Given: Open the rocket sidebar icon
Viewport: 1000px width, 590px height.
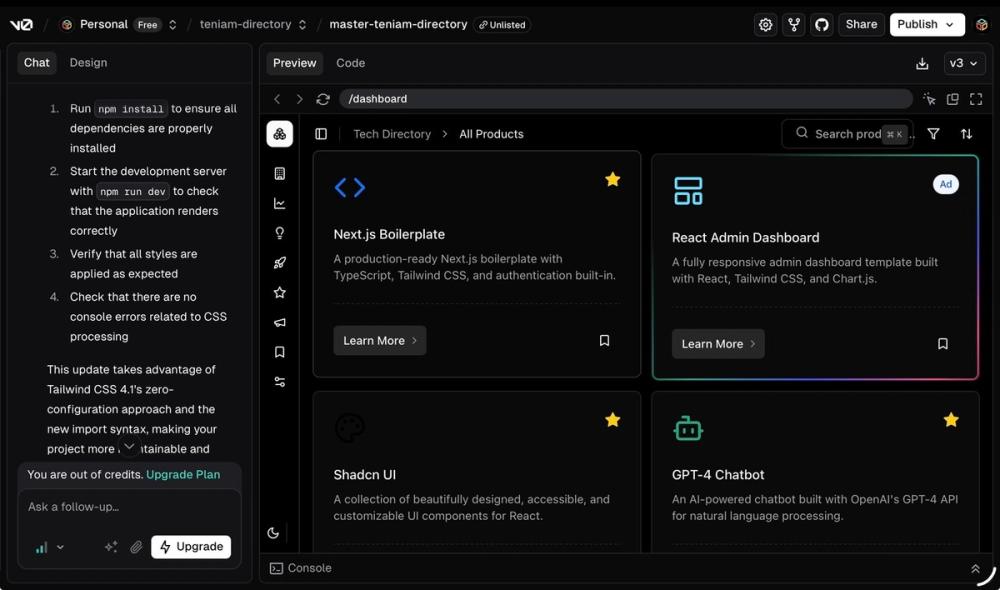Looking at the screenshot, I should 279,263.
